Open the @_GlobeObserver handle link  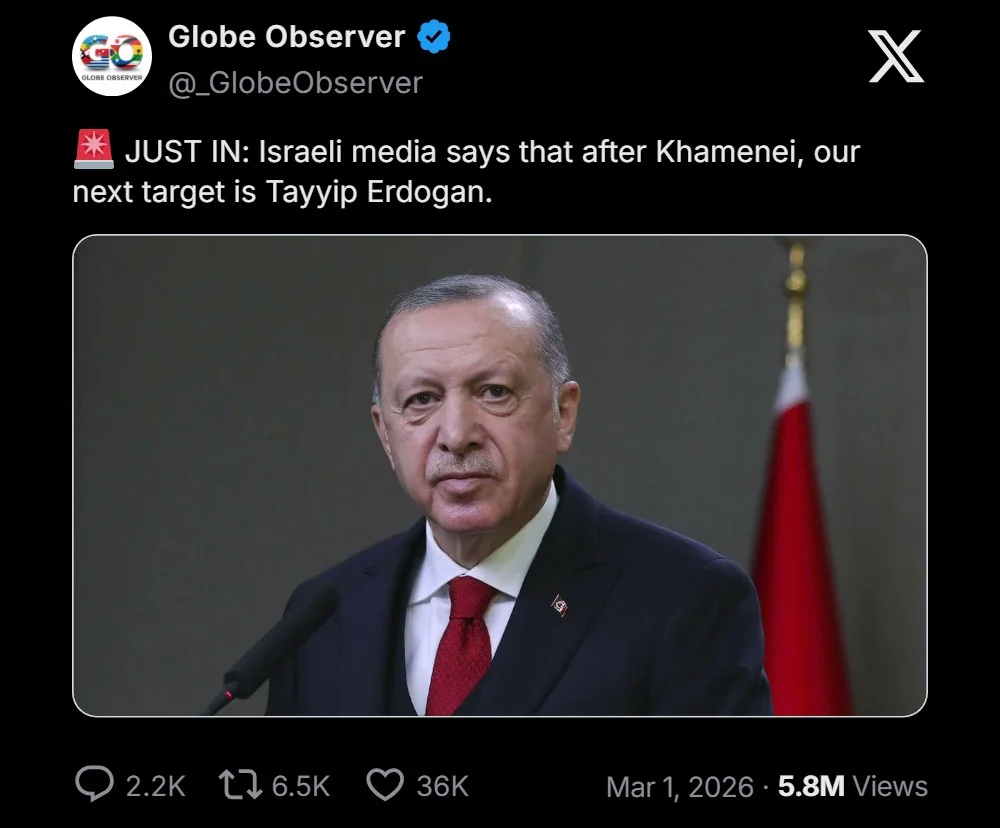[x=295, y=84]
